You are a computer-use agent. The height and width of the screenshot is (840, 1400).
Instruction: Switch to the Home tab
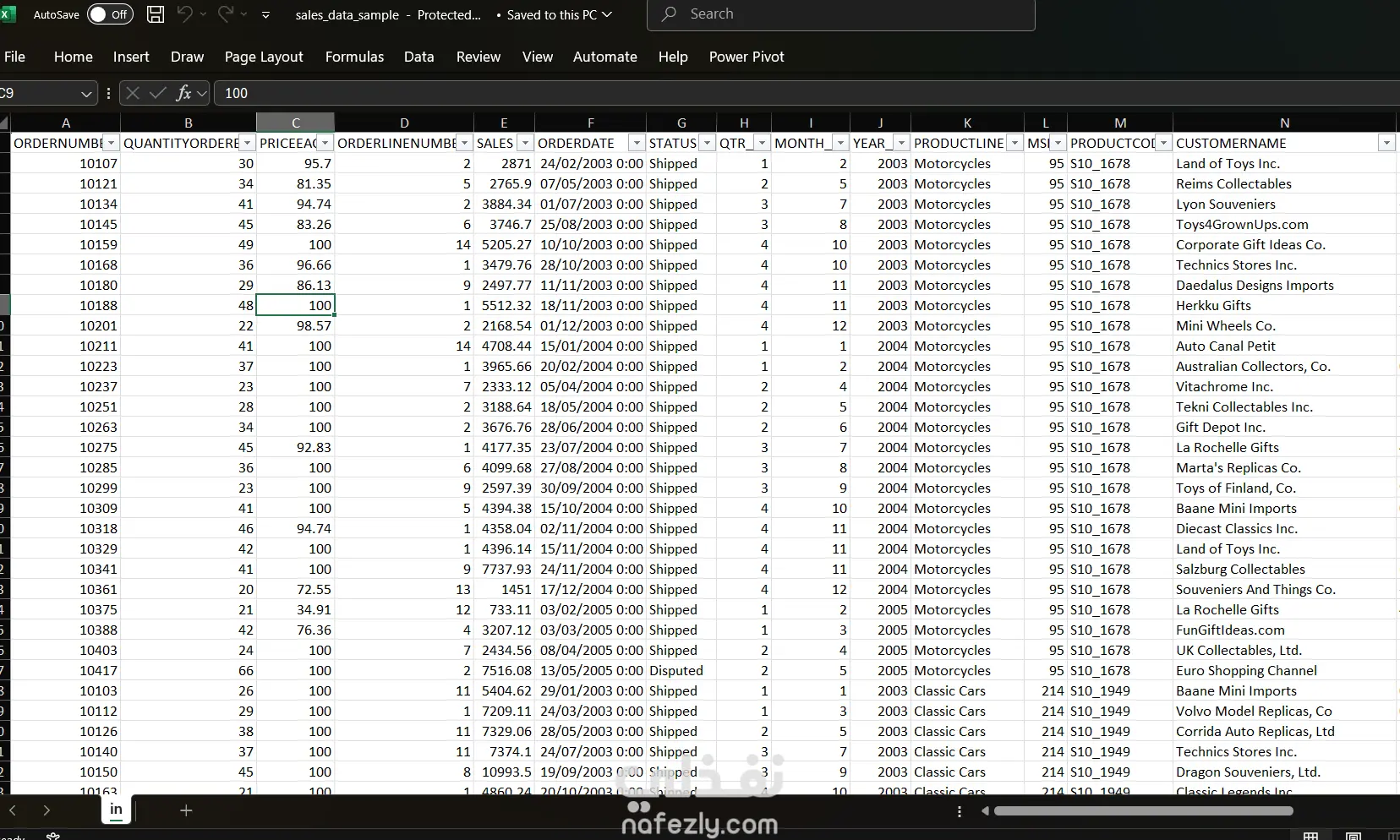click(x=74, y=57)
